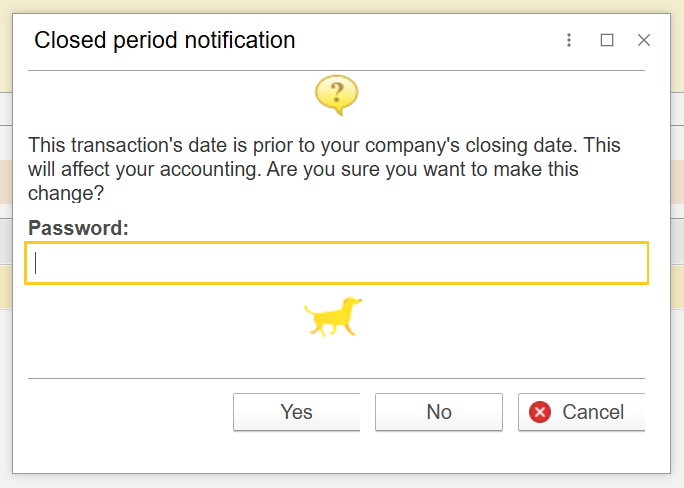Click the empty title bar area right of the title
The width and height of the screenshot is (684, 488).
pos(430,41)
